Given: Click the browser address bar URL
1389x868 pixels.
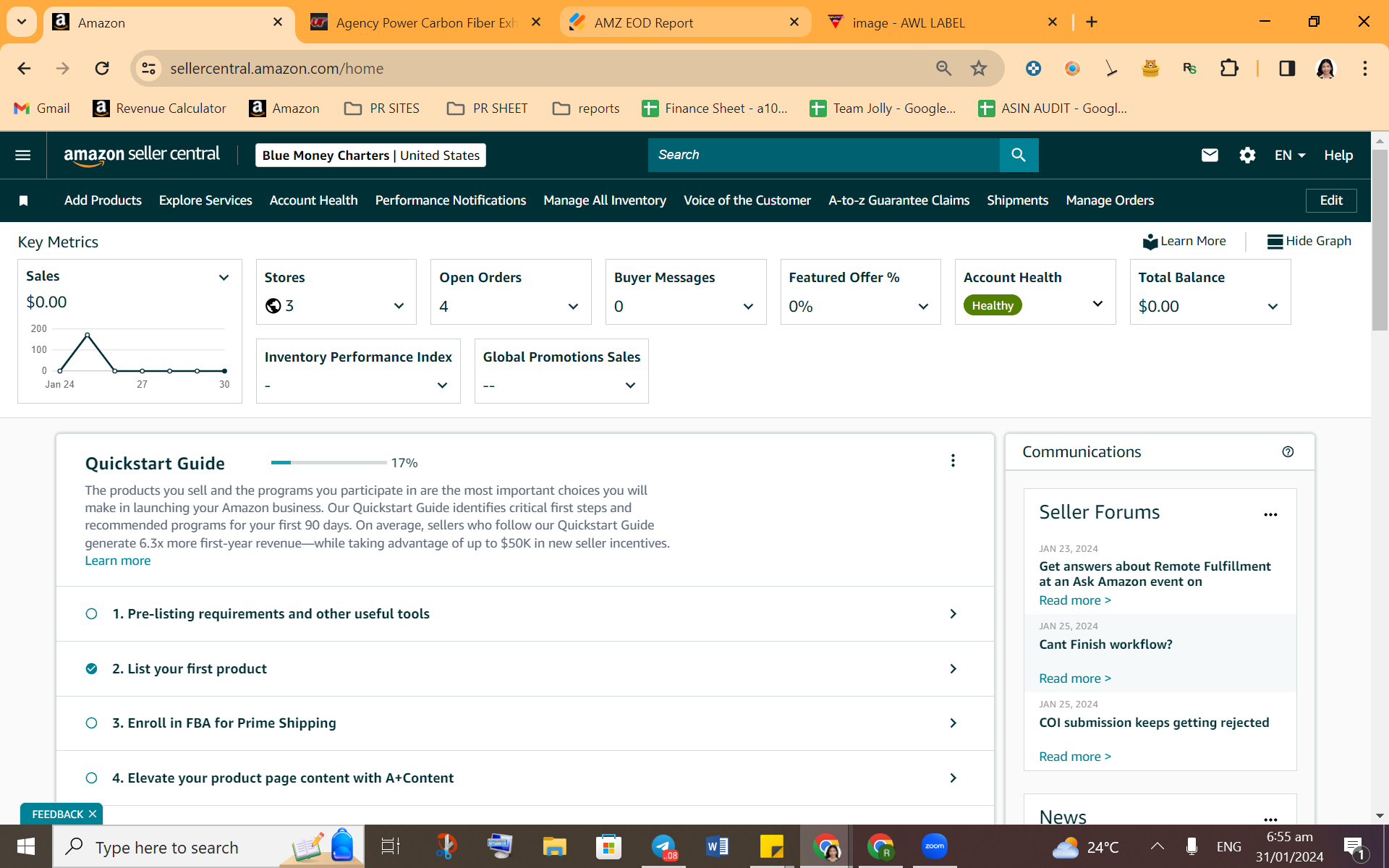Looking at the screenshot, I should tap(277, 68).
